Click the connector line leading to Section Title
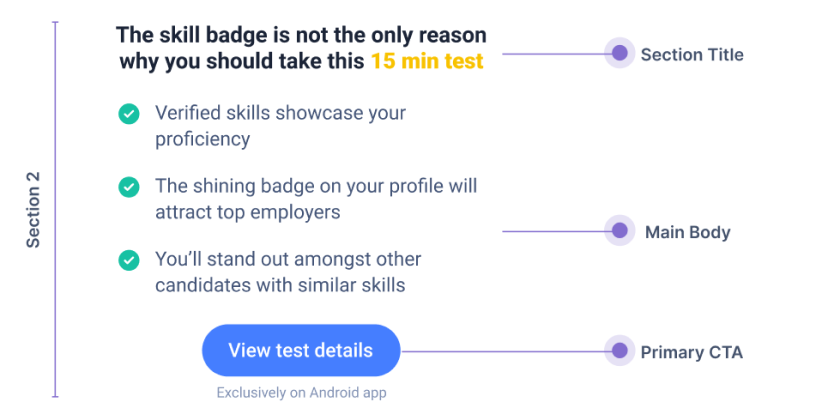This screenshot has width=822, height=414. click(555, 54)
